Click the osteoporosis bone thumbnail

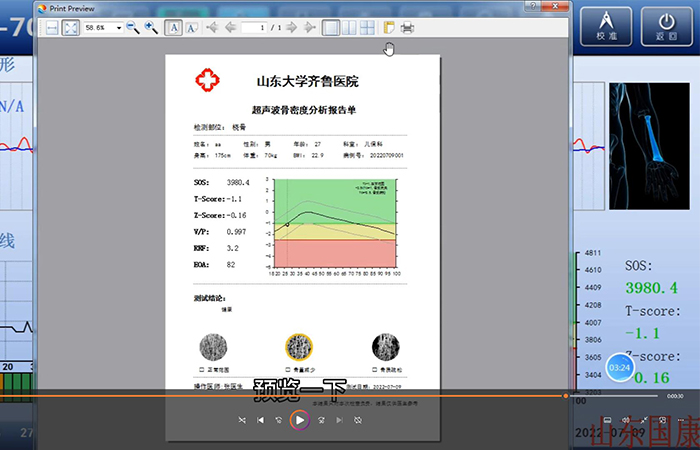(x=386, y=346)
